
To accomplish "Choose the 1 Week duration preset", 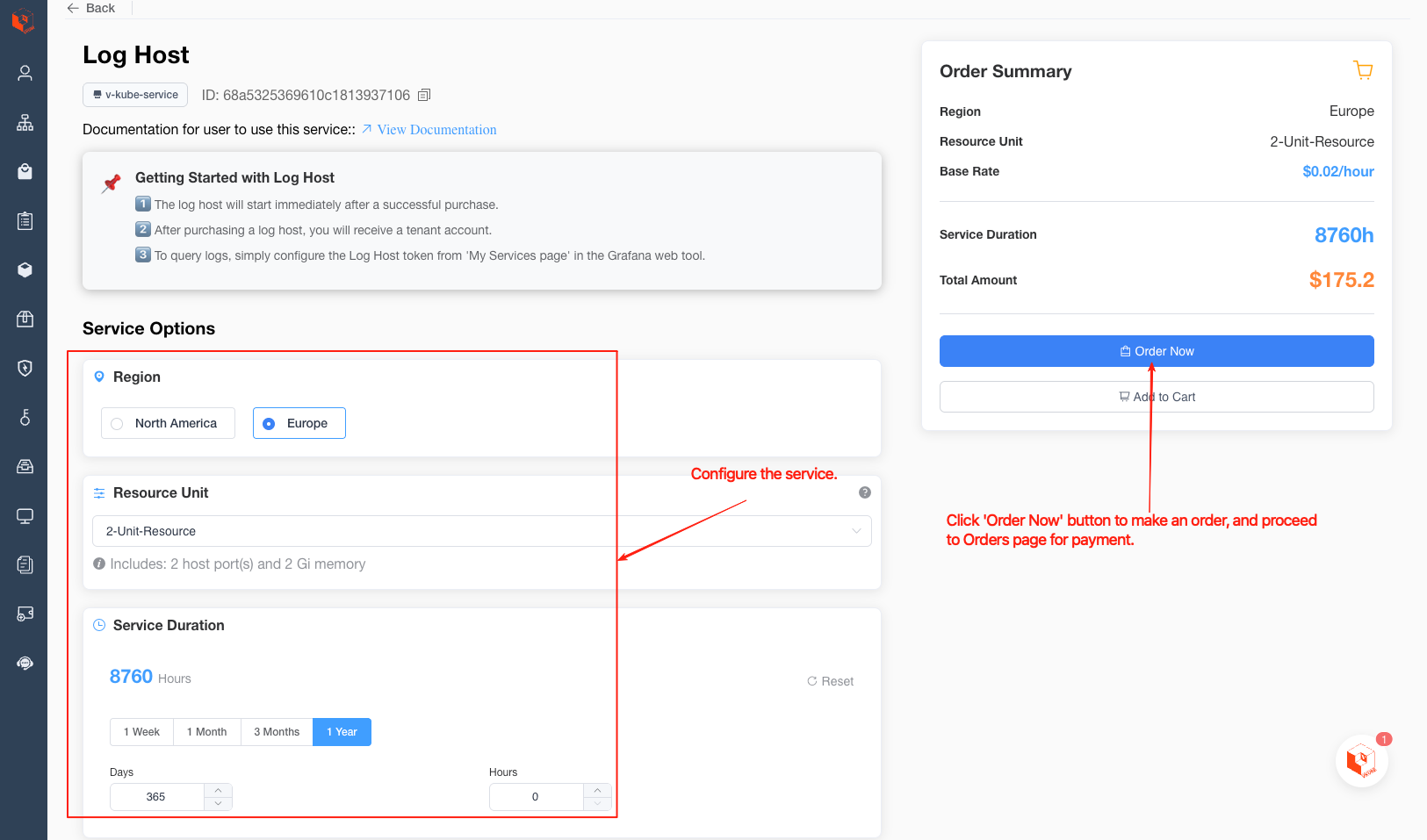I will coord(141,732).
